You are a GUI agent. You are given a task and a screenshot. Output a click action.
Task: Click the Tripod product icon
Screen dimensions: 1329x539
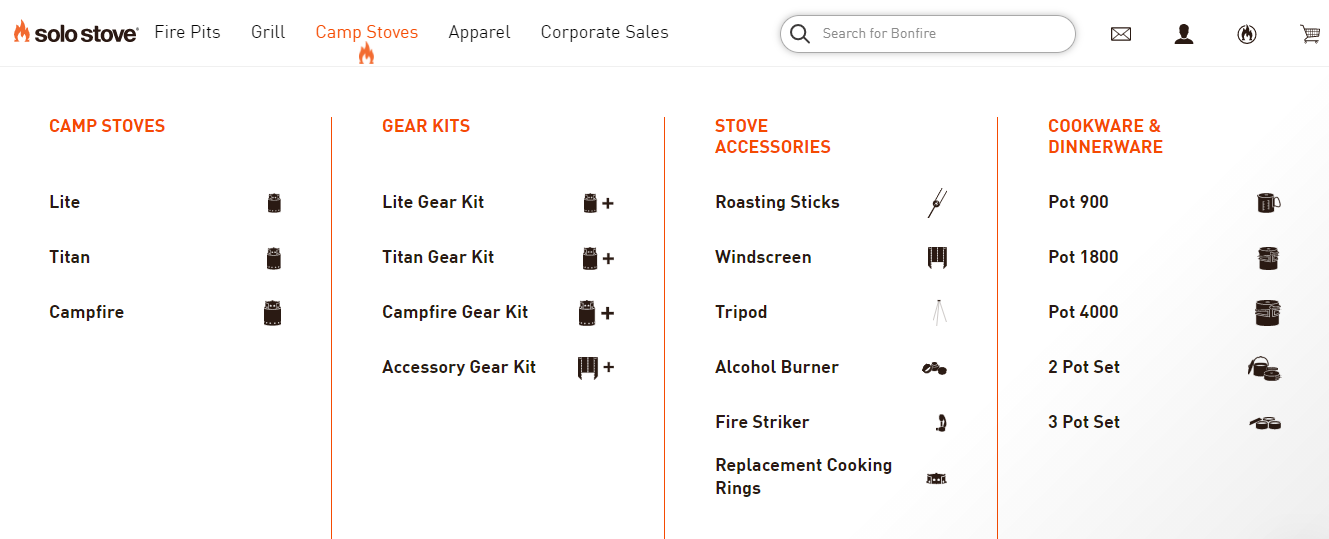937,313
